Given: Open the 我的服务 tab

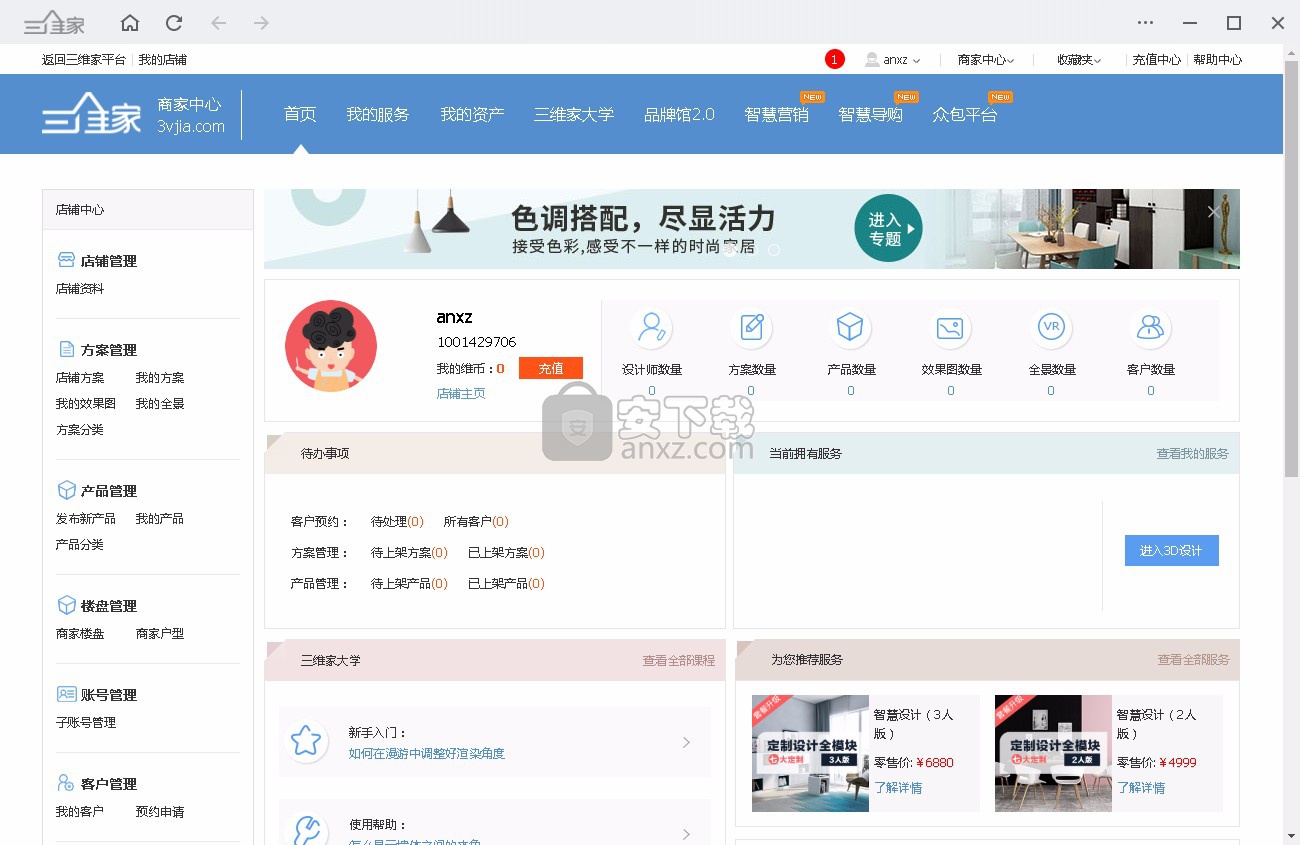Looking at the screenshot, I should coord(378,114).
